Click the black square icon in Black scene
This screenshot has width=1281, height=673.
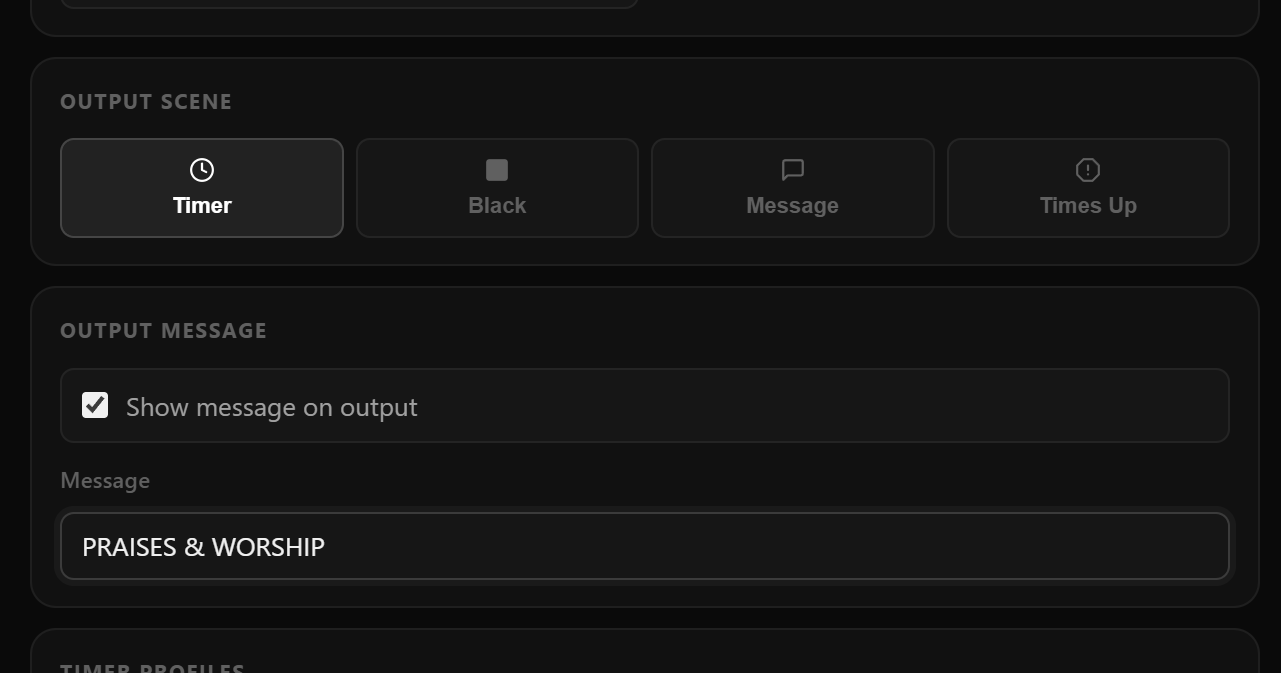(x=497, y=169)
